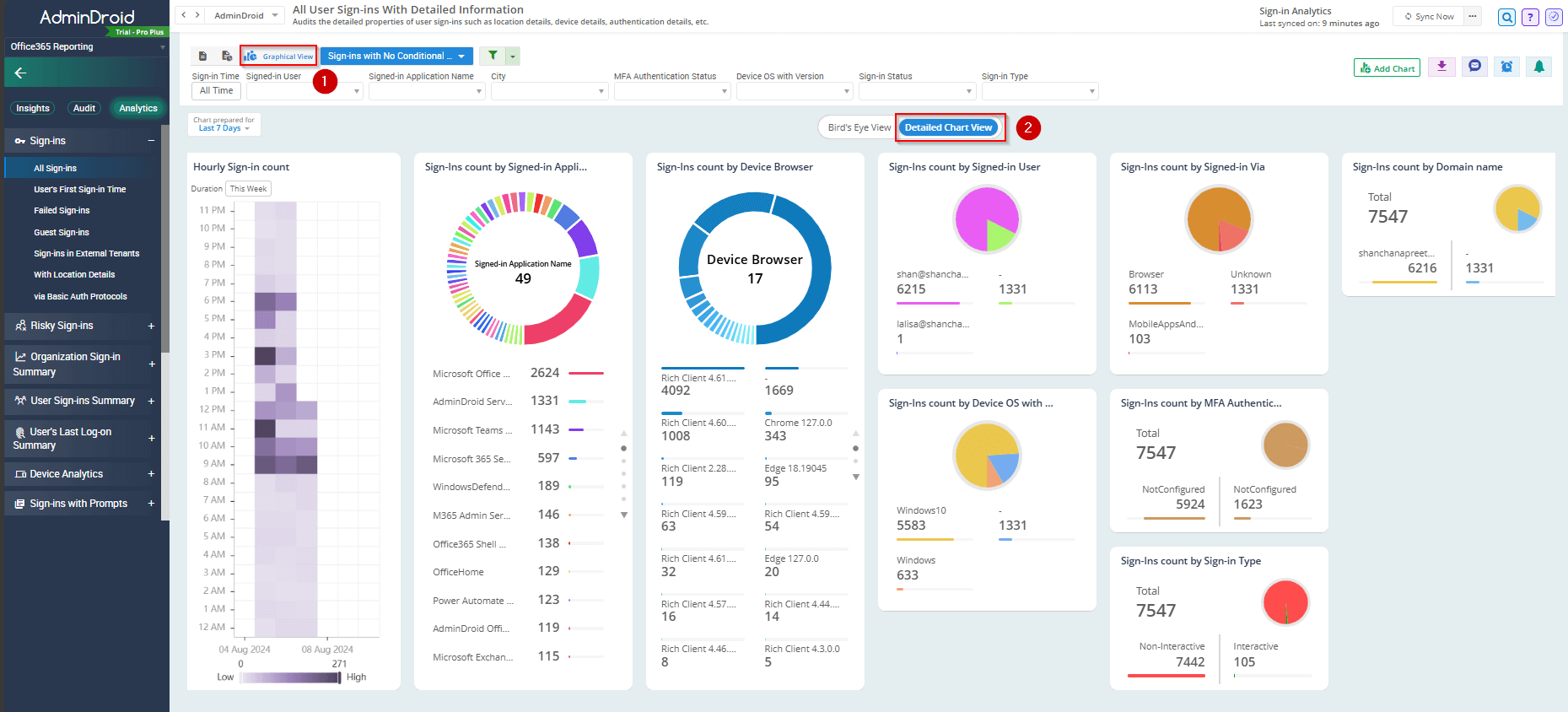The height and width of the screenshot is (712, 1568).
Task: Click the green alert bell icon
Action: pyautogui.click(x=1538, y=67)
